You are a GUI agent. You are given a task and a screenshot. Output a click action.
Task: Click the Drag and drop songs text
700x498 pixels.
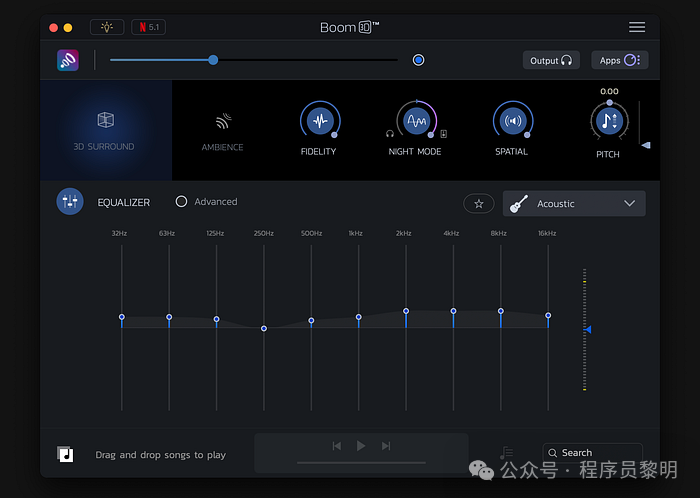click(161, 455)
